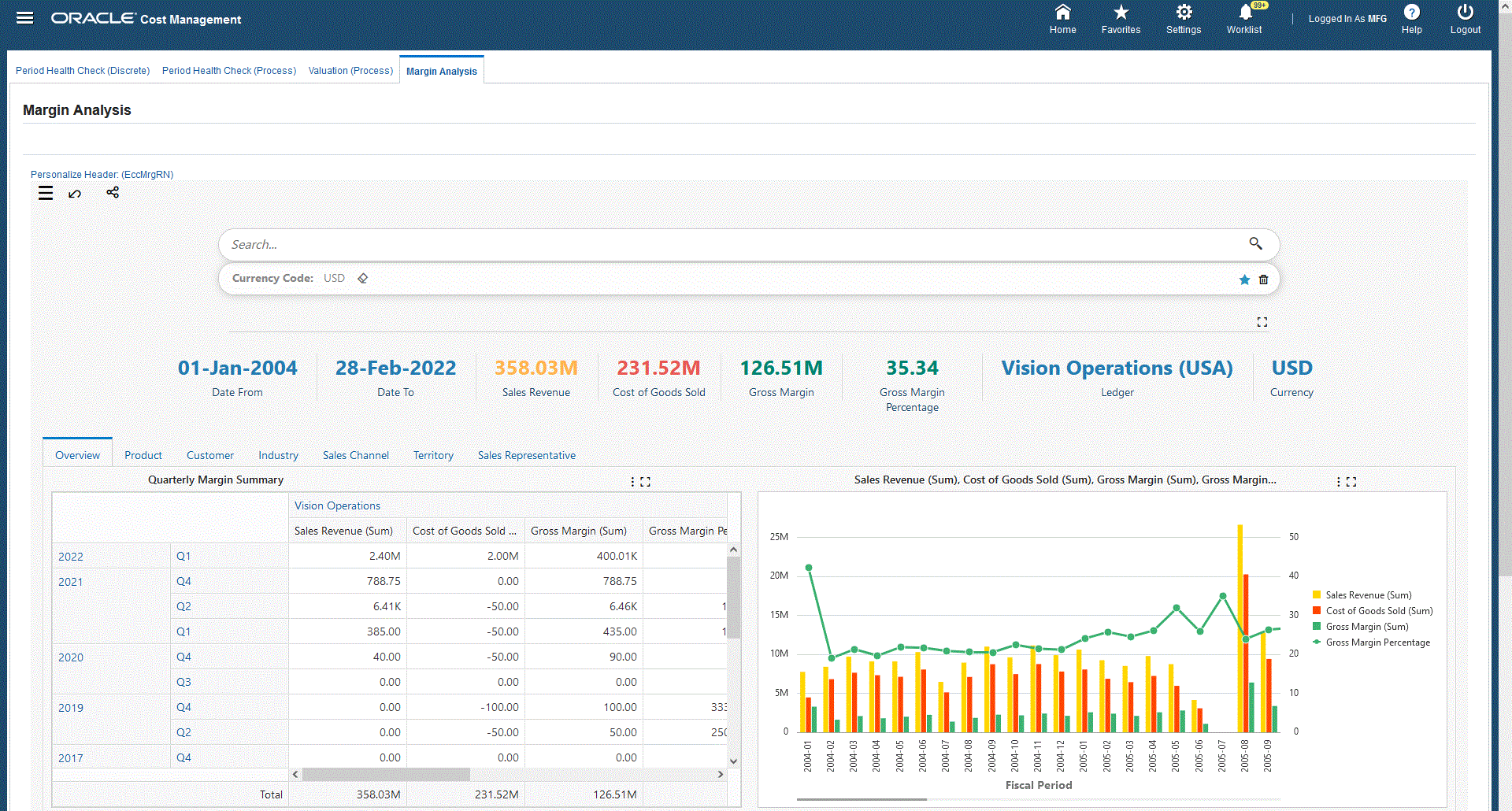Open Valuation (Process) tab

tap(350, 71)
